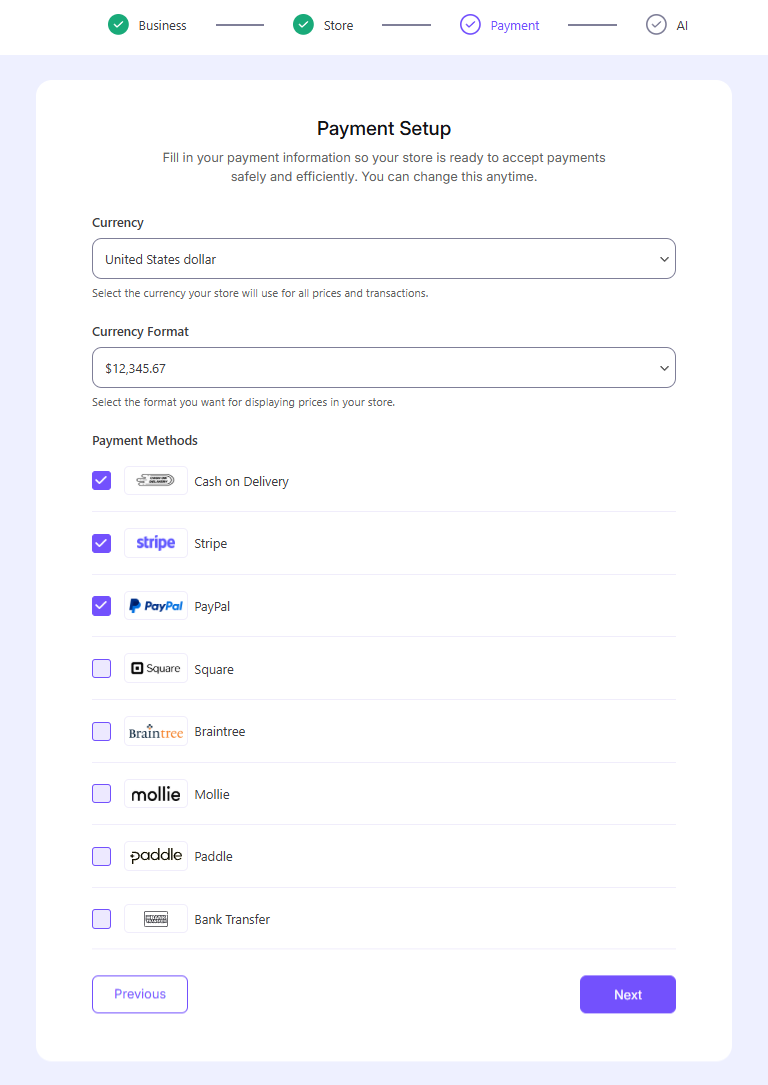Uncheck the Cash on Delivery checkbox
The image size is (768, 1085).
click(x=102, y=481)
